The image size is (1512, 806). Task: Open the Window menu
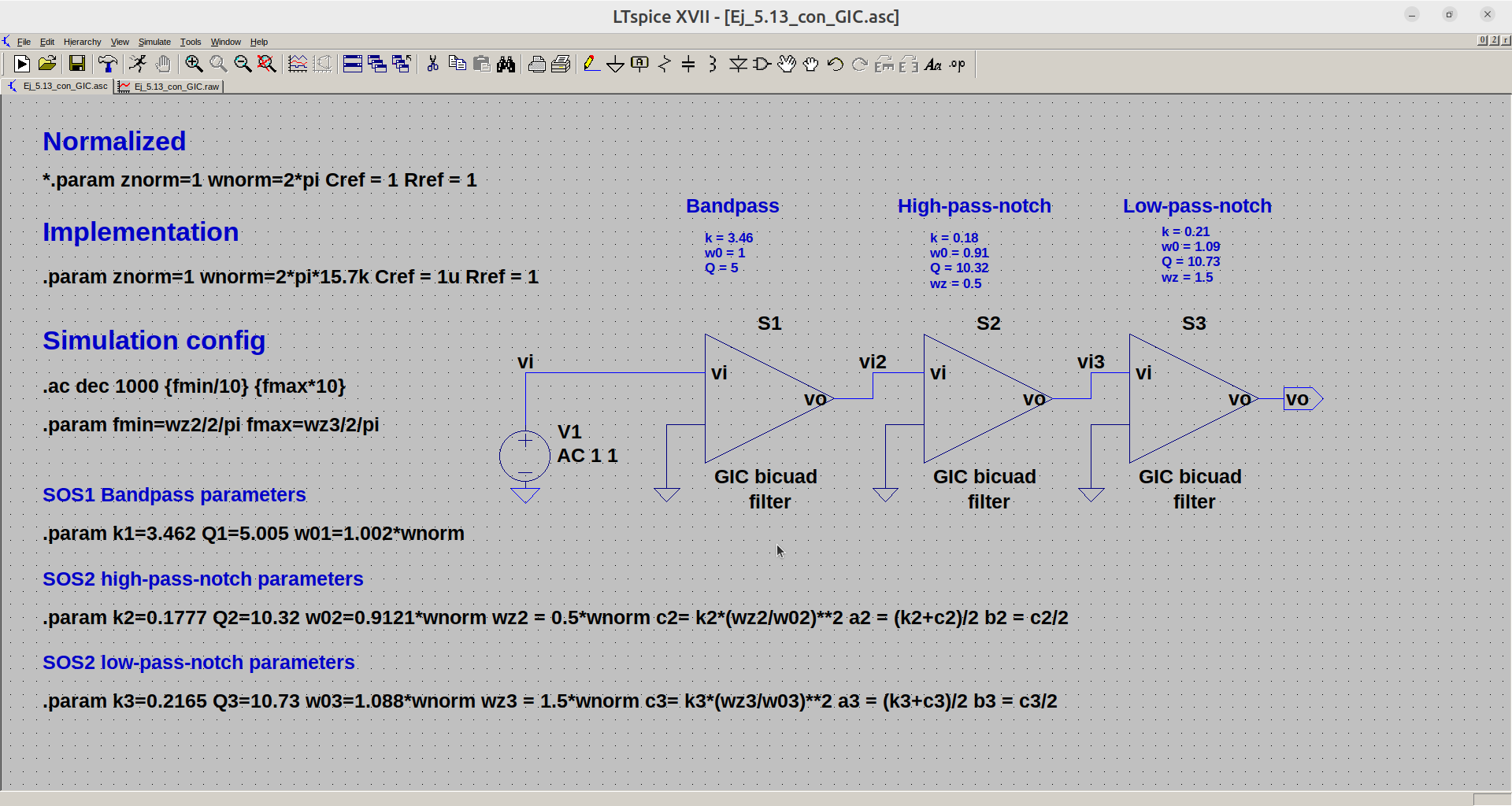point(225,42)
